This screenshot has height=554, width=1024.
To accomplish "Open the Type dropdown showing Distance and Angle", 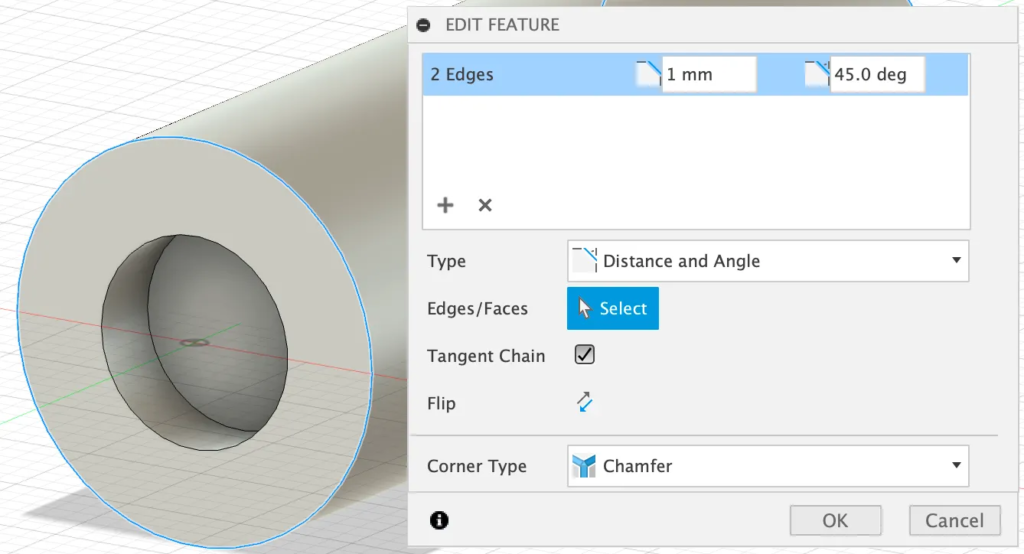I will 767,261.
